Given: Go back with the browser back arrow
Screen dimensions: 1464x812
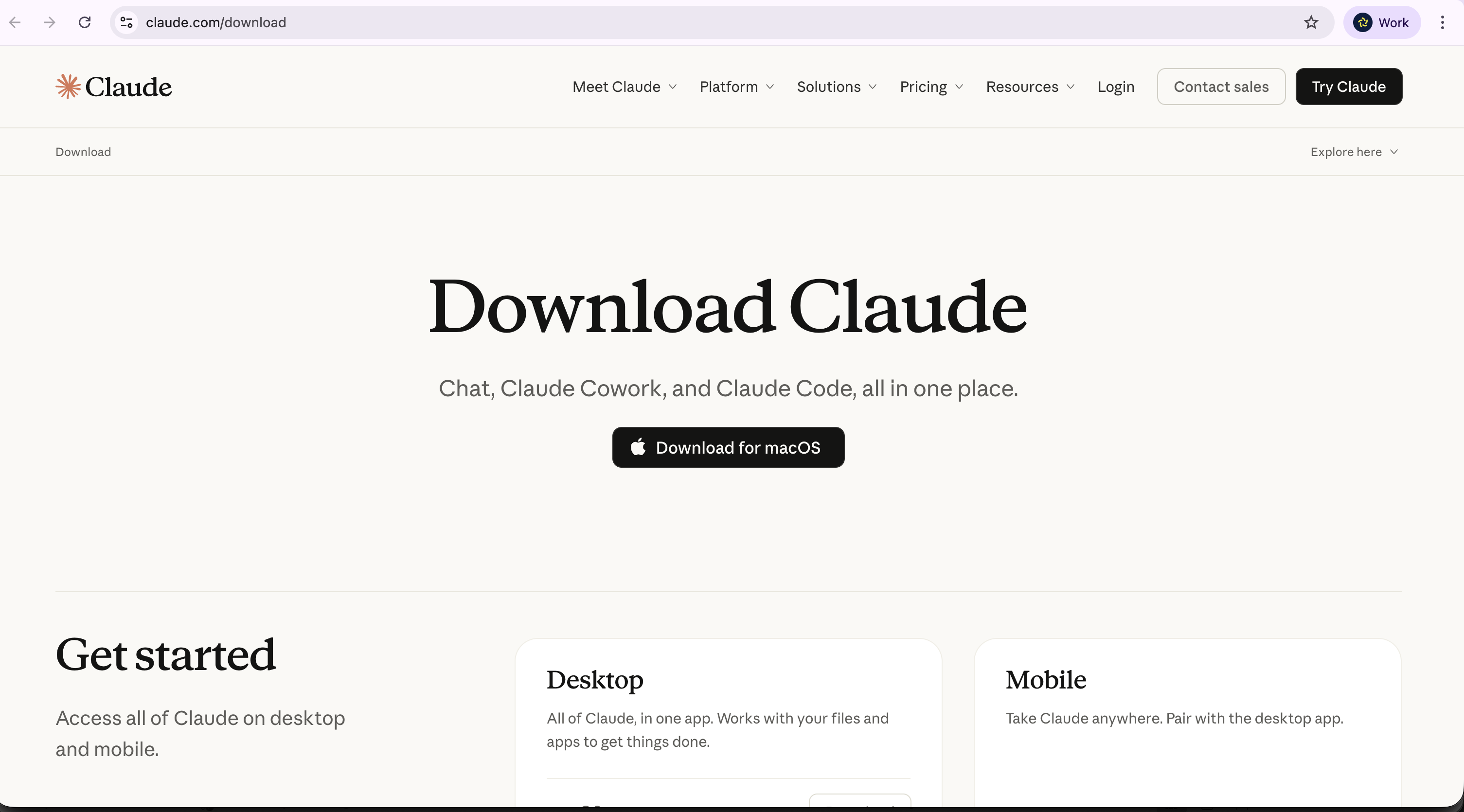Looking at the screenshot, I should coord(16,22).
